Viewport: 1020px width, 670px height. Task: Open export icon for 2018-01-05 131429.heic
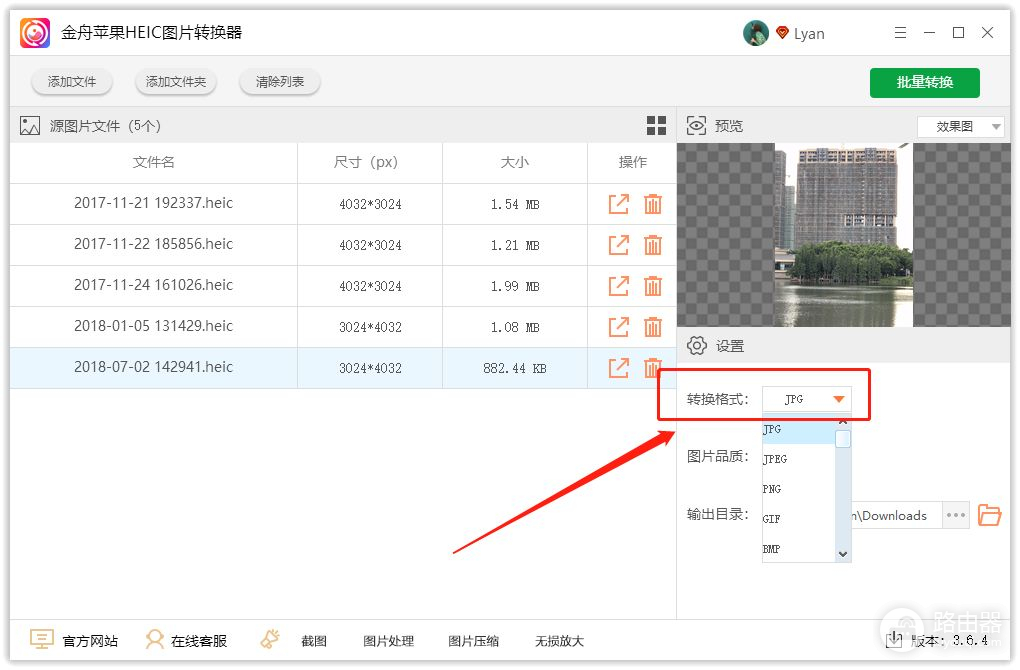point(619,327)
